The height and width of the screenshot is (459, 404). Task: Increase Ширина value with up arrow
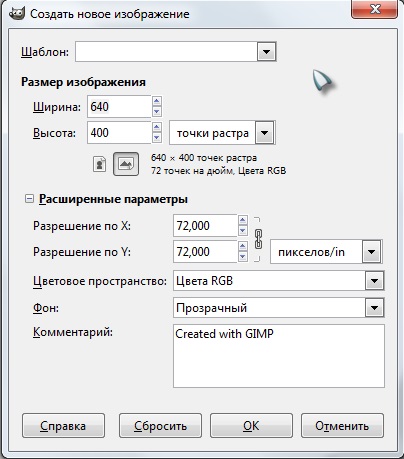tap(157, 101)
